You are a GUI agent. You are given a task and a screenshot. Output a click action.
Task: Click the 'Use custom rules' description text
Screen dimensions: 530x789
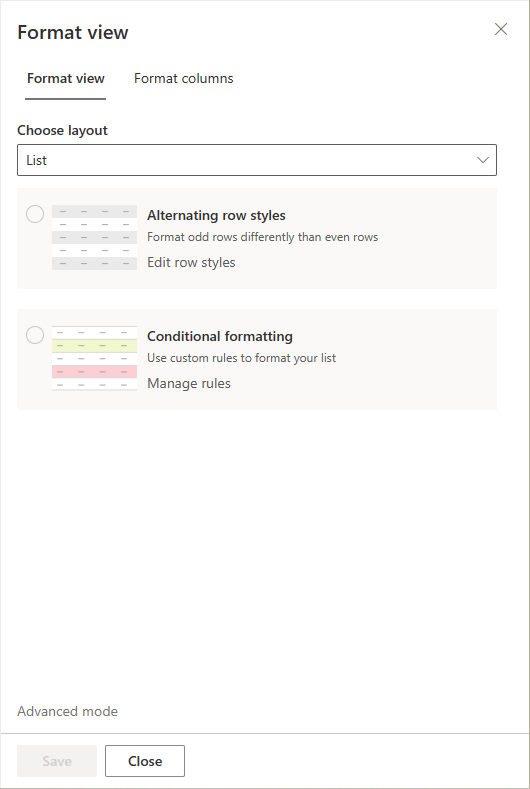coord(242,358)
